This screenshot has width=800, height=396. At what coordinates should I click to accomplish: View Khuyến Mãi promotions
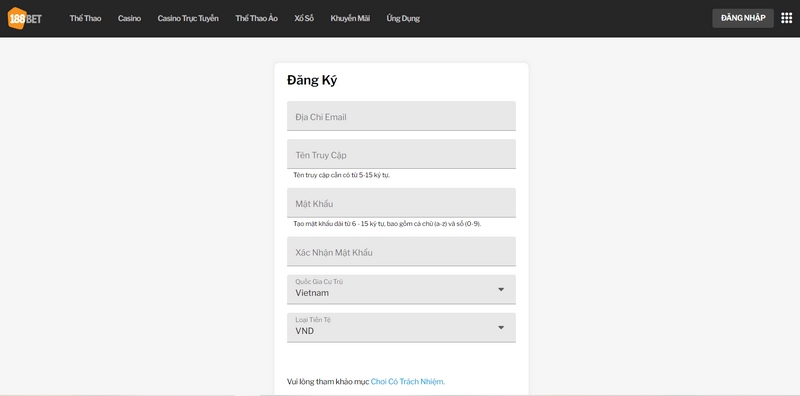pos(350,18)
